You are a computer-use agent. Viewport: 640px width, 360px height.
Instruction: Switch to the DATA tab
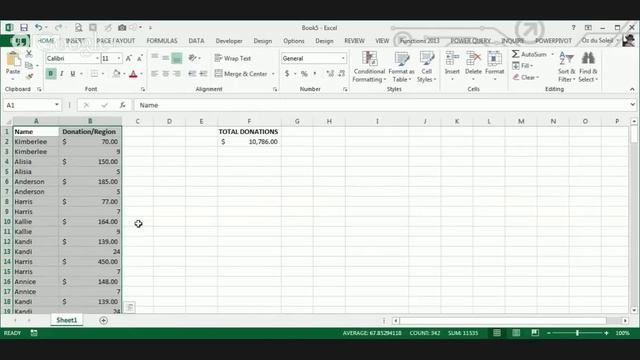tap(196, 41)
